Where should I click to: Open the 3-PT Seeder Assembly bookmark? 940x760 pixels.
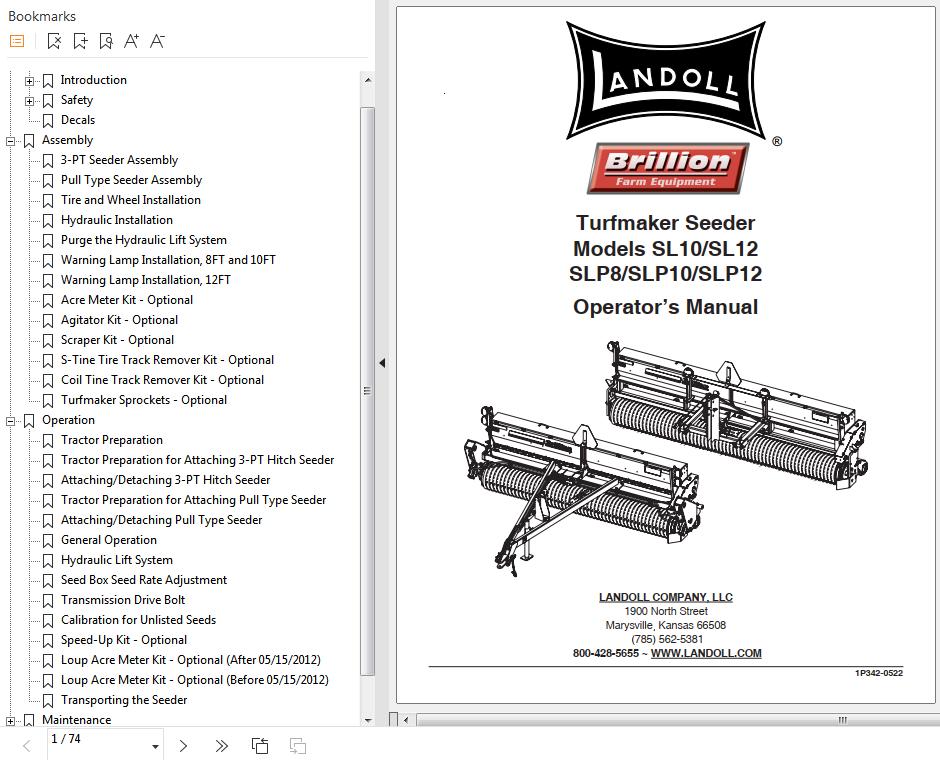point(119,160)
